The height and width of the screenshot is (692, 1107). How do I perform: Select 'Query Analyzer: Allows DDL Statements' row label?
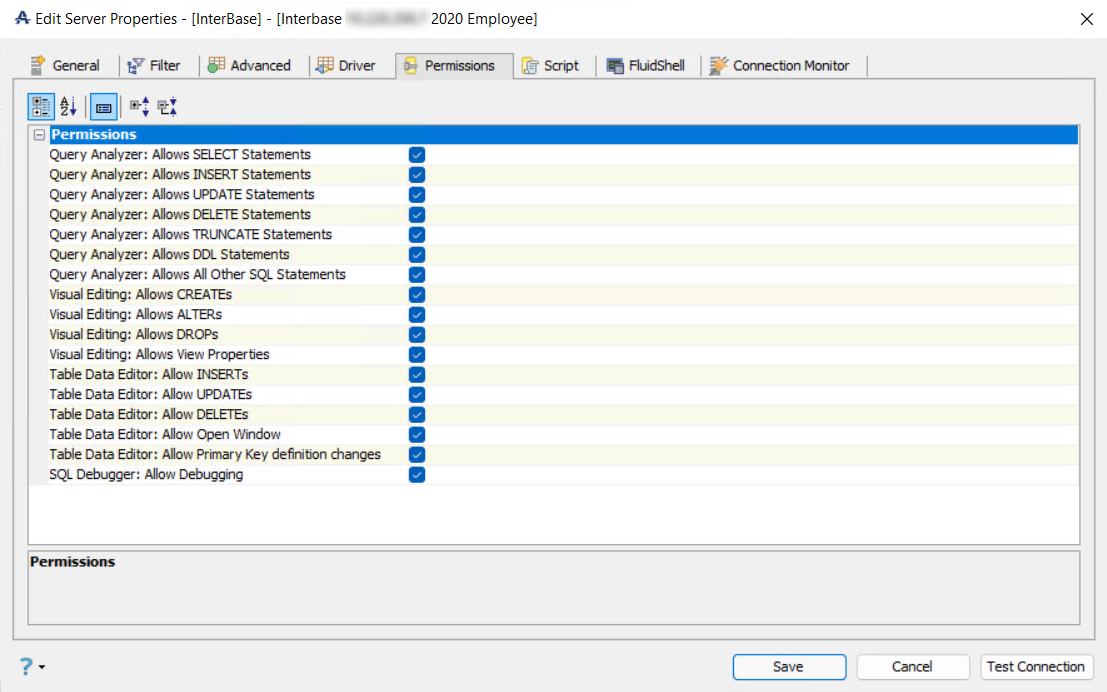tap(169, 254)
